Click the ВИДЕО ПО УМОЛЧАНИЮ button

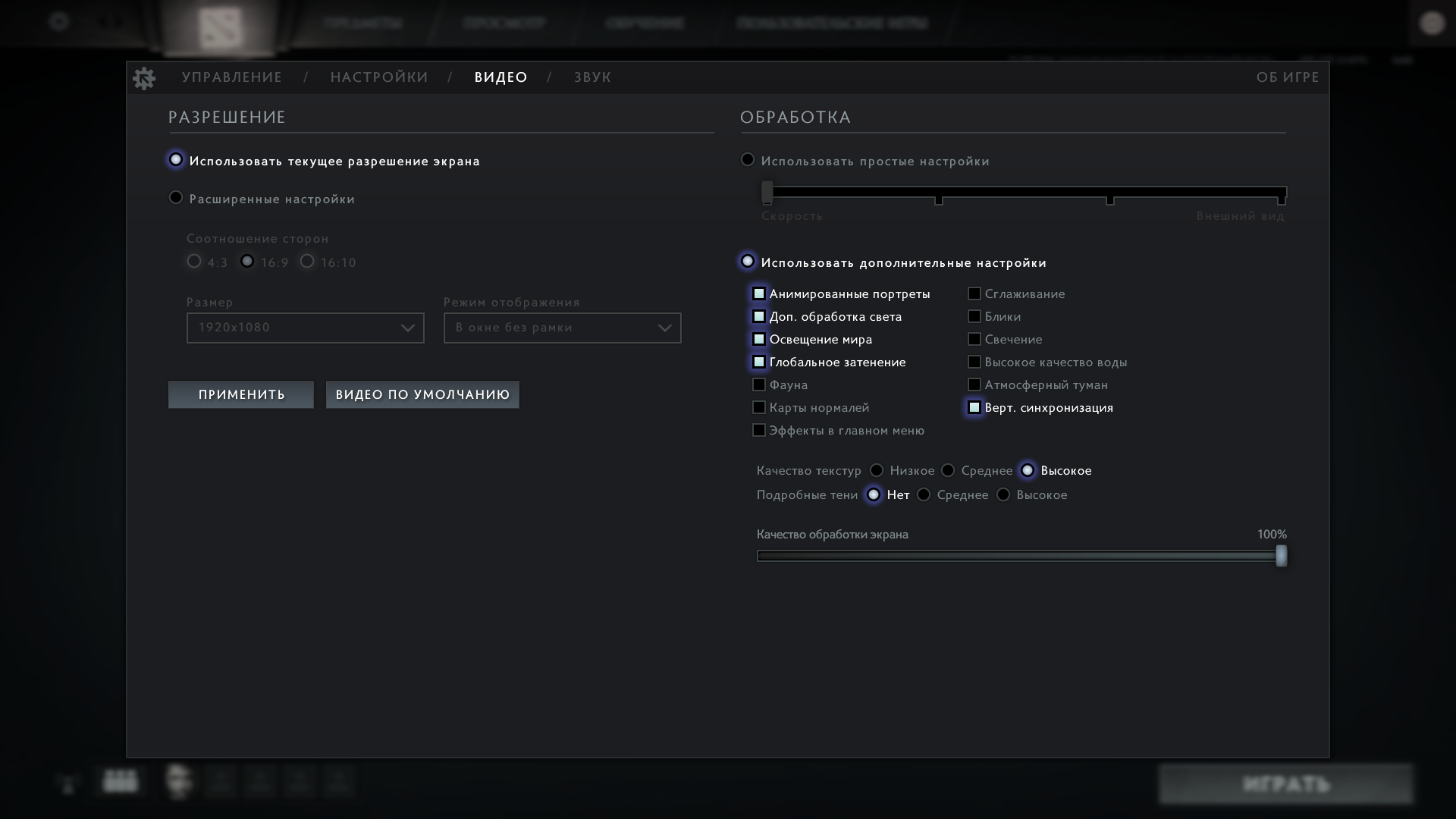pyautogui.click(x=422, y=394)
